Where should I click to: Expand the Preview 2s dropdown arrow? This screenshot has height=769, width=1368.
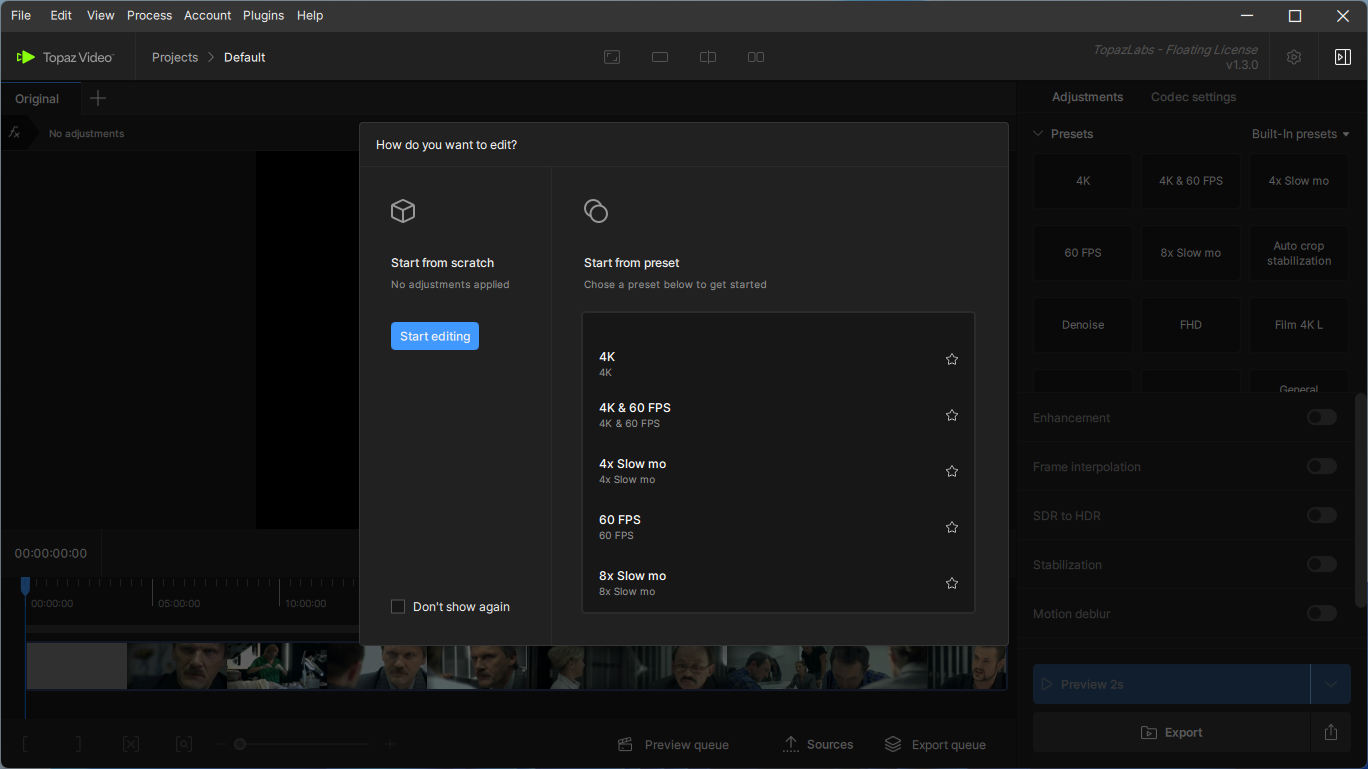coord(1331,685)
